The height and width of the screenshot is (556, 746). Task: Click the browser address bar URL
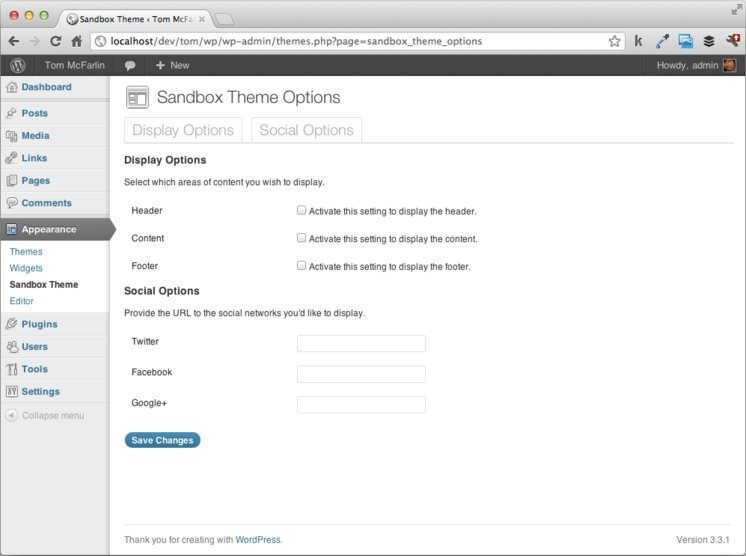[x=296, y=41]
